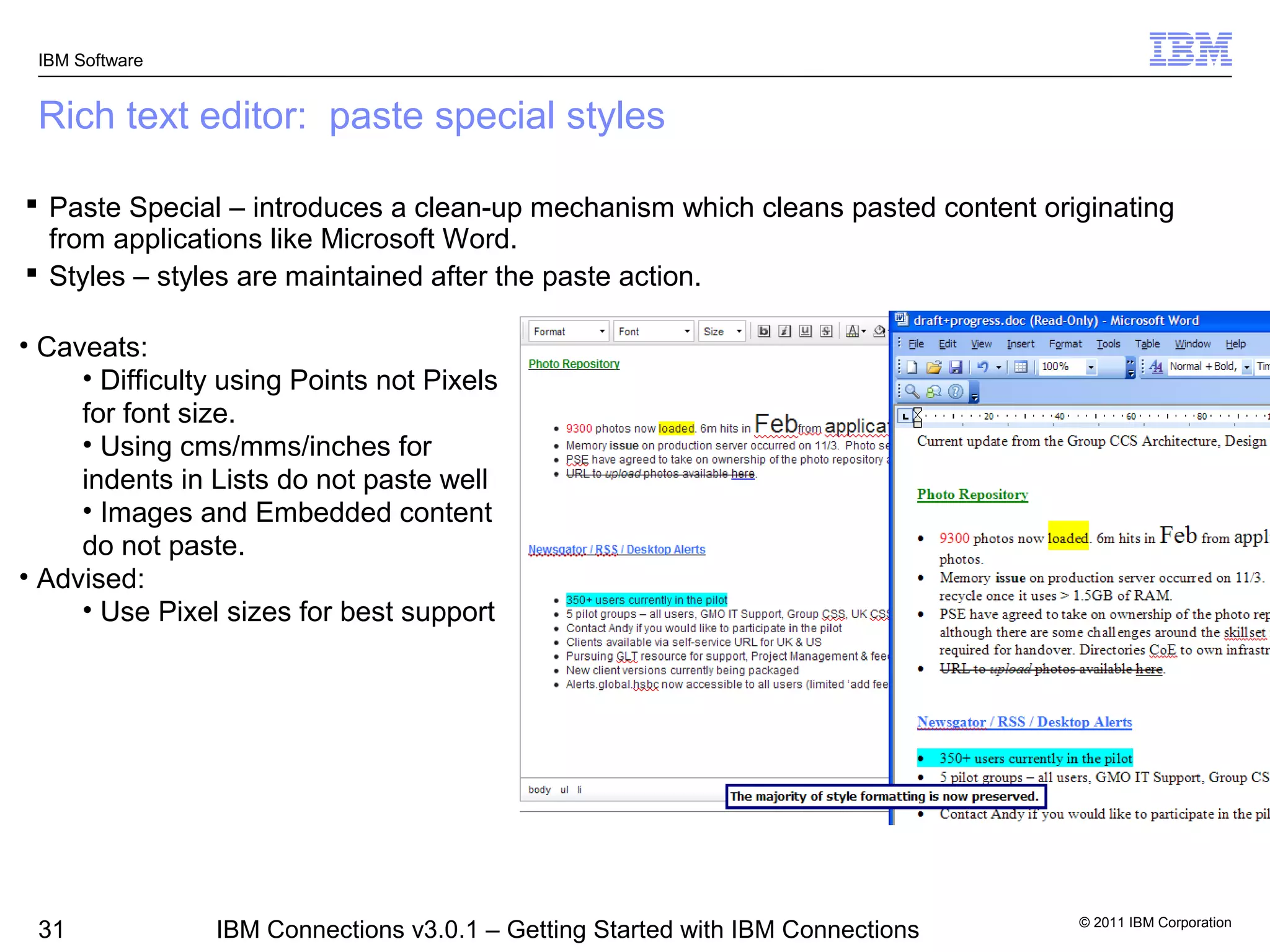This screenshot has width=1270, height=952.
Task: Open Format dropdown in rich text editor
Action: coord(568,332)
